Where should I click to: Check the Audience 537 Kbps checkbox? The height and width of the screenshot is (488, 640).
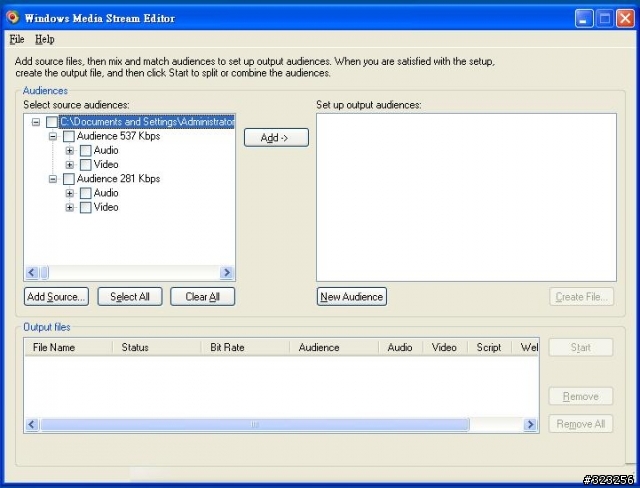(69, 136)
